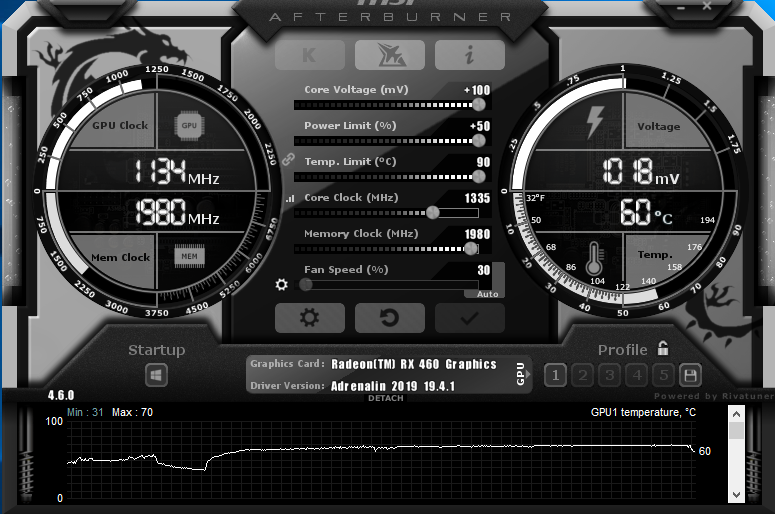
Task: Click Radeon(TM) RX 460 Graphics card name
Action: coord(414,364)
